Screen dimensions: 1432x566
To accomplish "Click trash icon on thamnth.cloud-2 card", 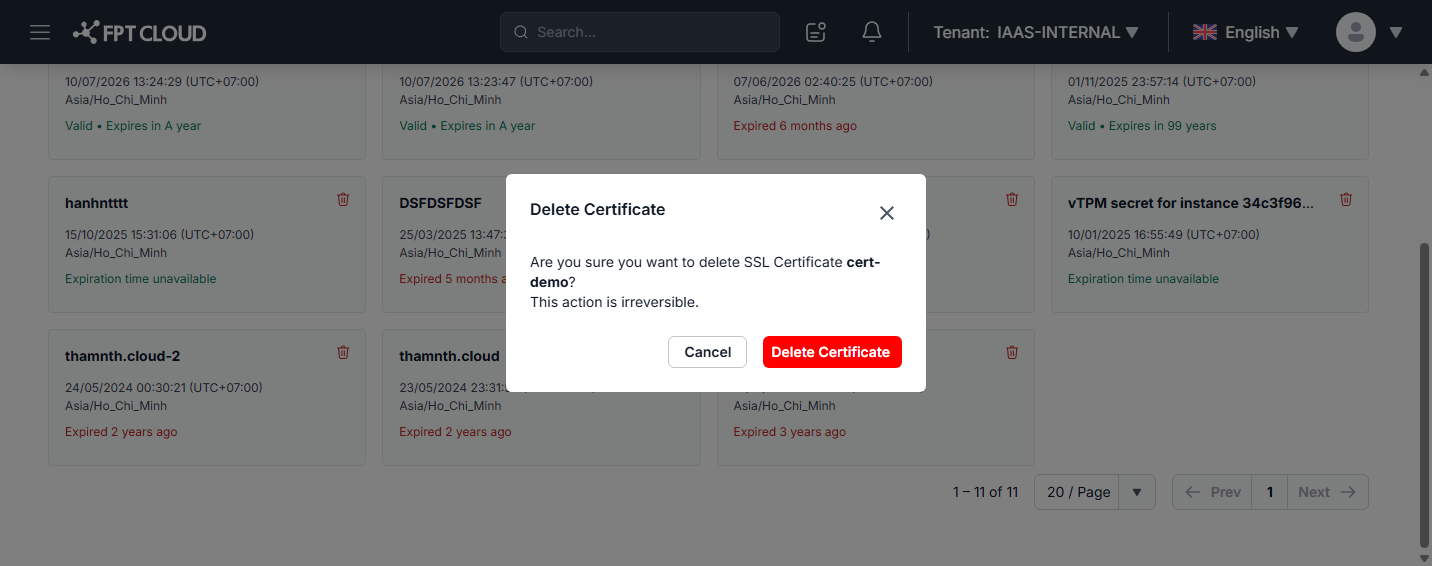I will [x=343, y=352].
